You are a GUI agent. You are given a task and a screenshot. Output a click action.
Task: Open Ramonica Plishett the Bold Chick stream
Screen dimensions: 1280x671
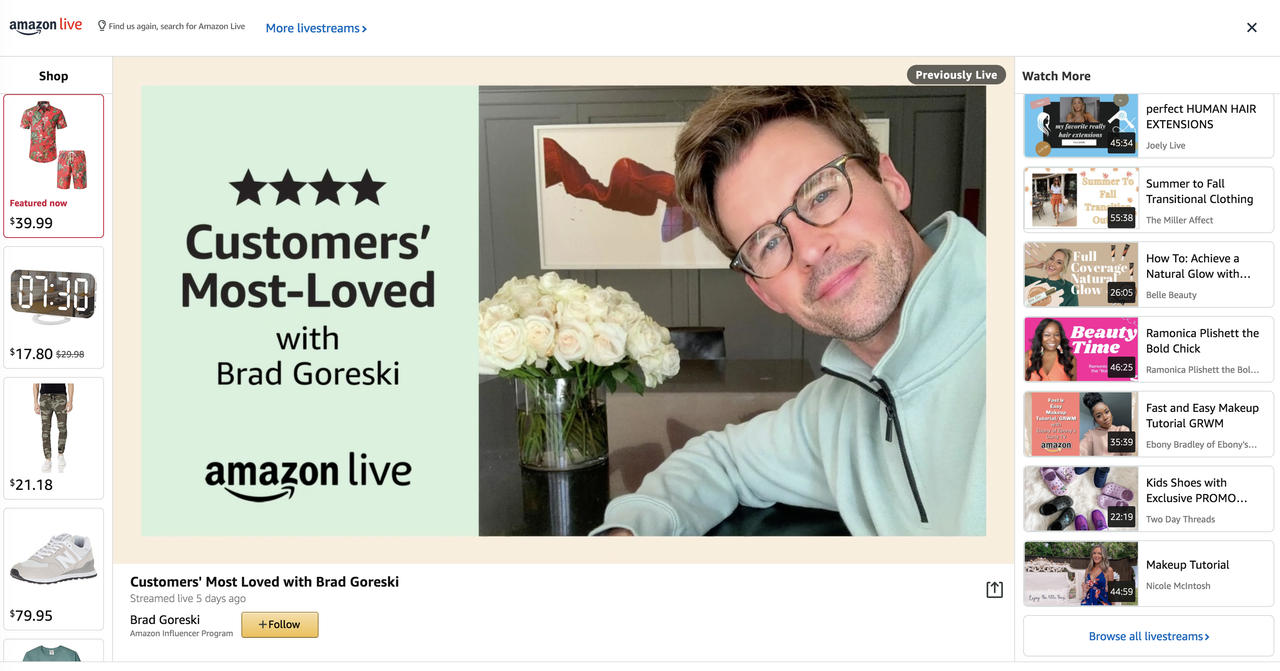tap(1149, 350)
